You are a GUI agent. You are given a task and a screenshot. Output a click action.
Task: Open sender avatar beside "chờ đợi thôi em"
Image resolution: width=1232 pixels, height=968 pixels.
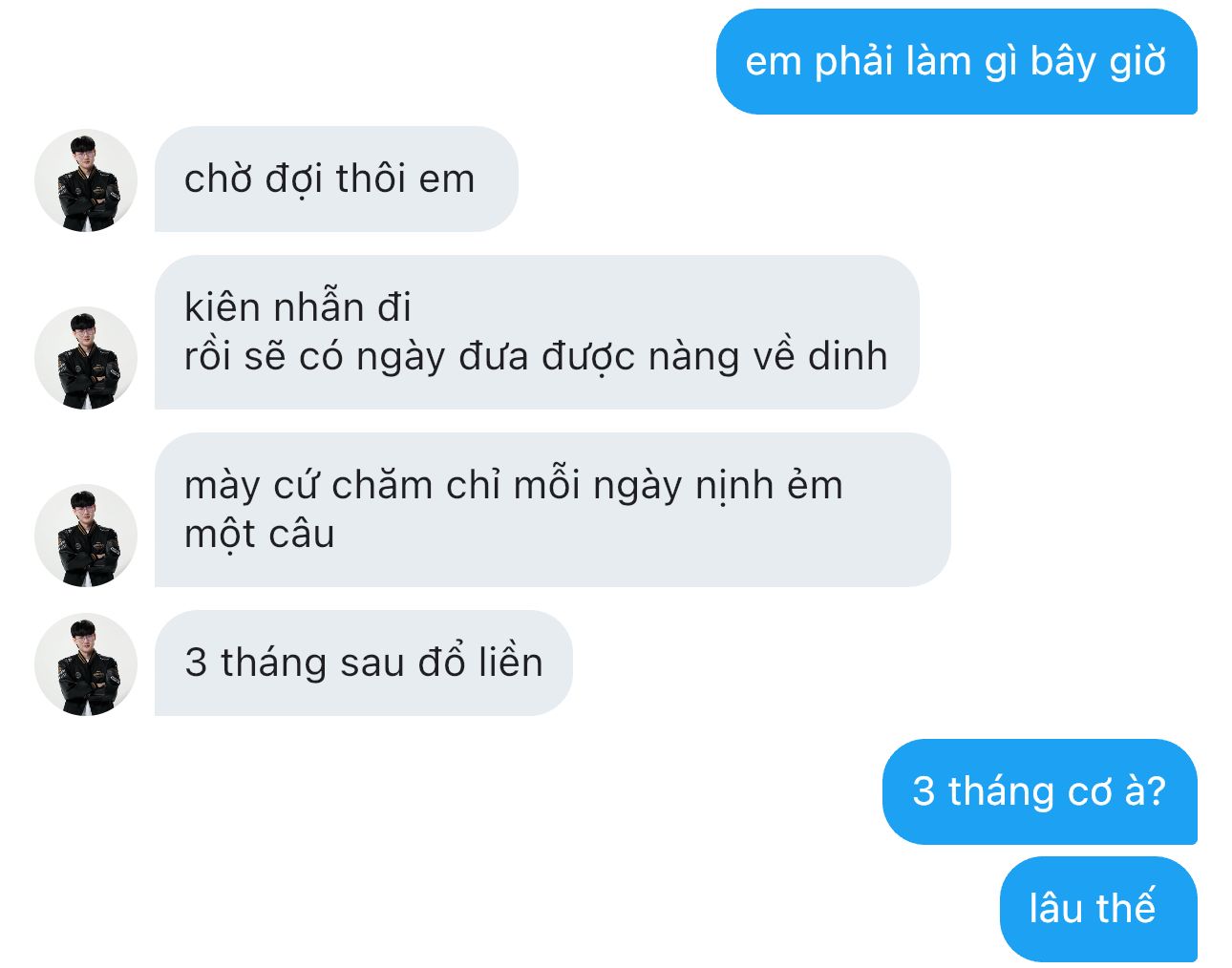point(86,180)
